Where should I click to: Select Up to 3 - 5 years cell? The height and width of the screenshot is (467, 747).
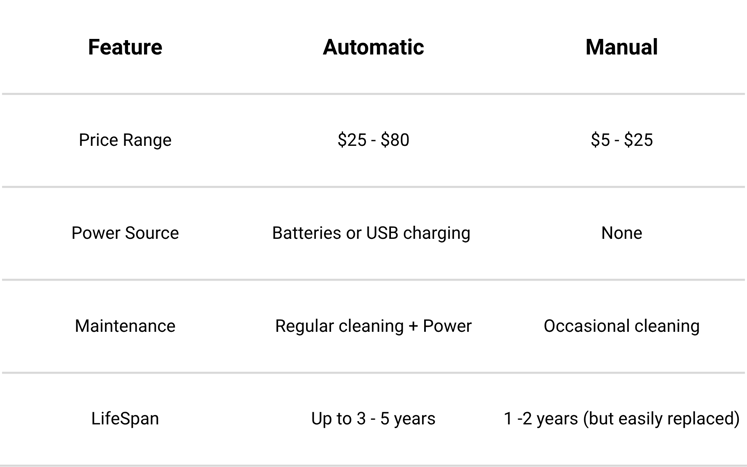point(373,419)
